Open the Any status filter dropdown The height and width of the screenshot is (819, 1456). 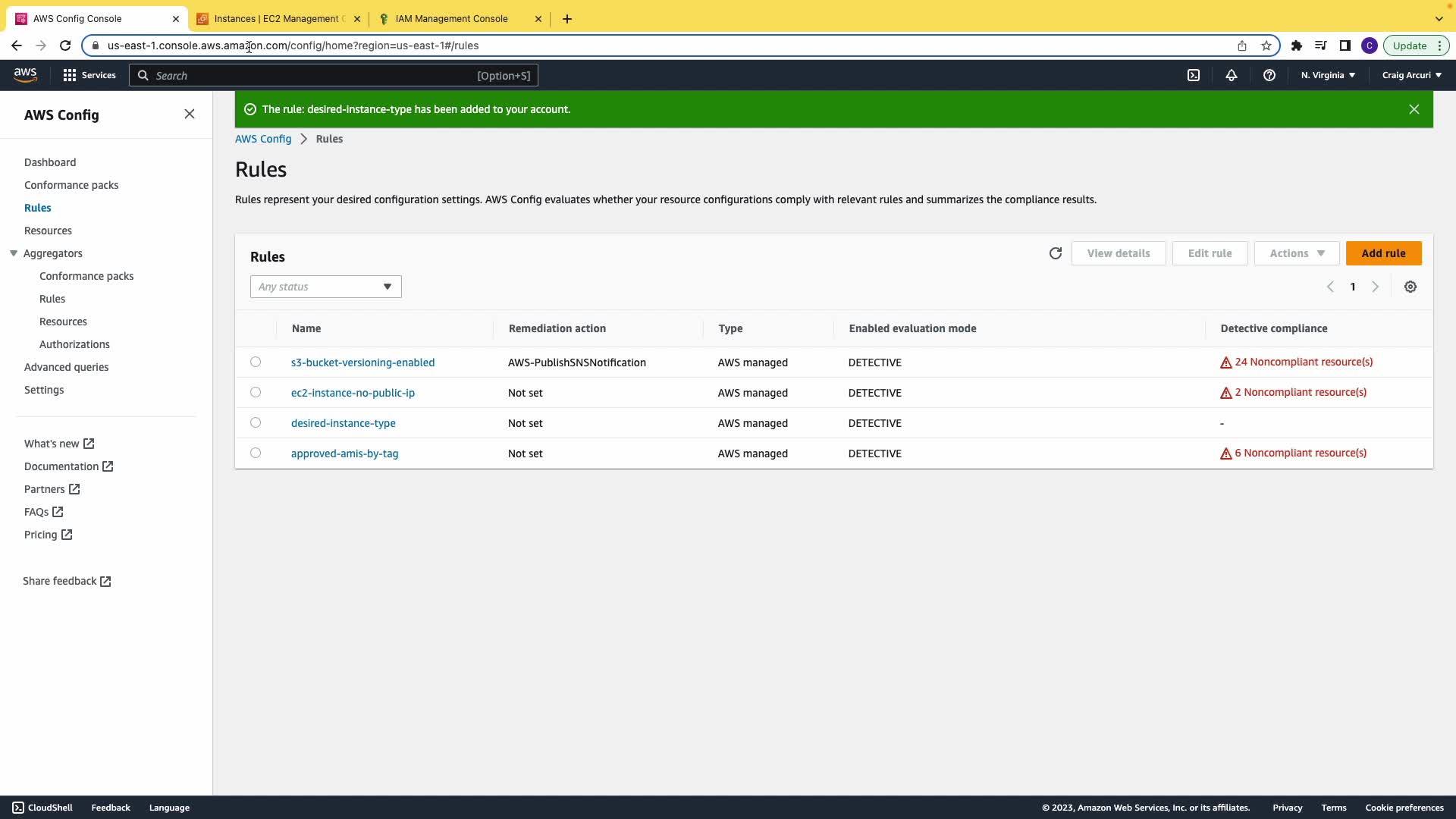click(x=325, y=287)
